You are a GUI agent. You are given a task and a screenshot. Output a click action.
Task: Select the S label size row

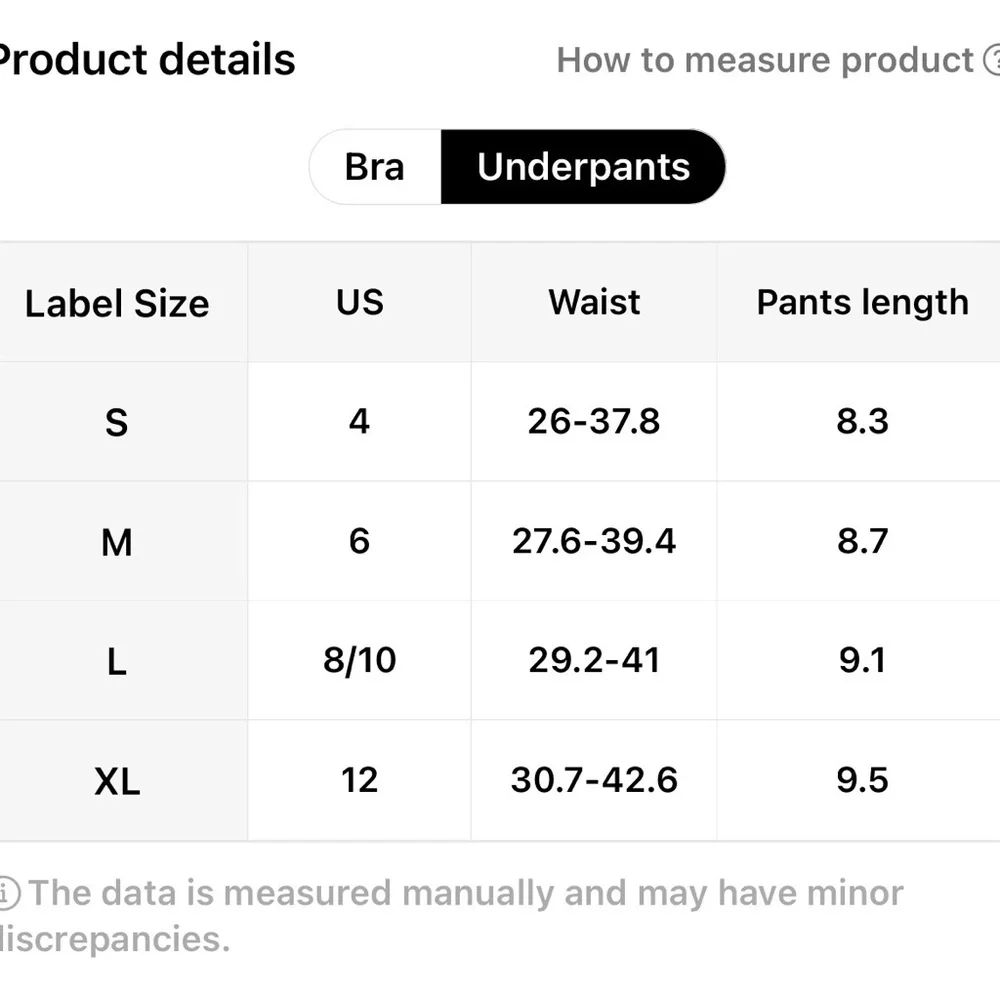click(x=117, y=423)
